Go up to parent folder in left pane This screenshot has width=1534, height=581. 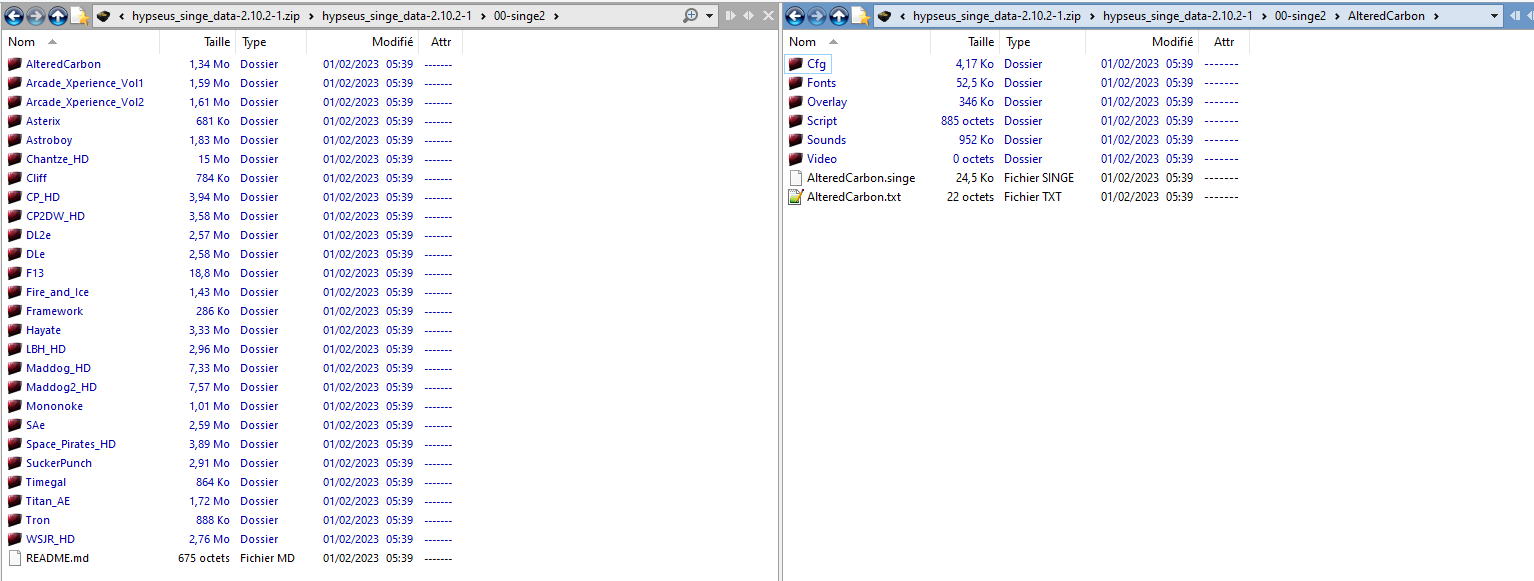59,15
